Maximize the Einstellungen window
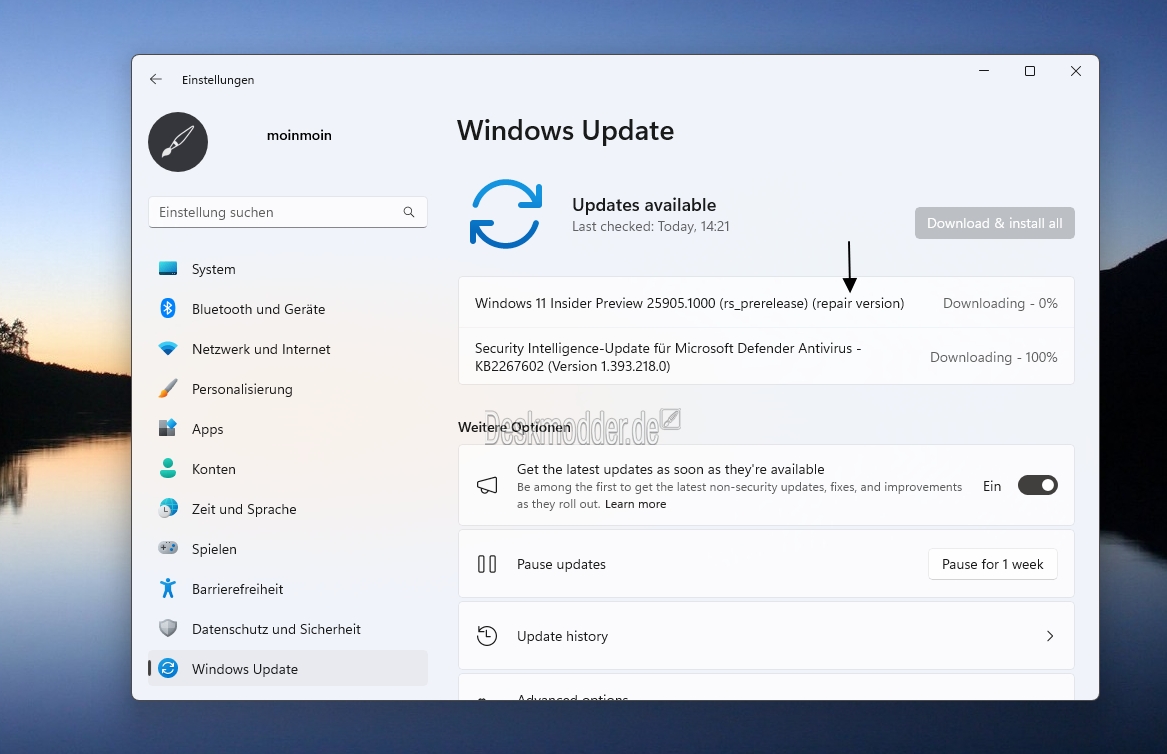1167x754 pixels. (1030, 71)
